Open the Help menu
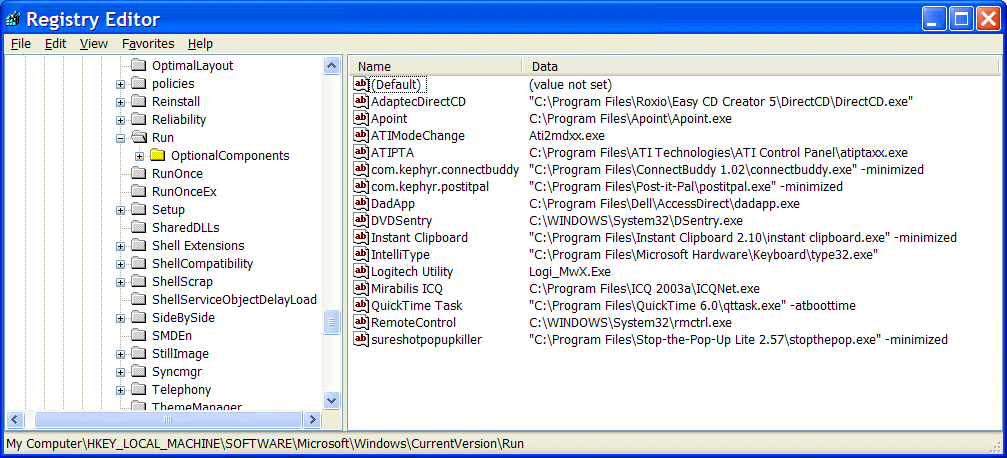 pos(200,44)
